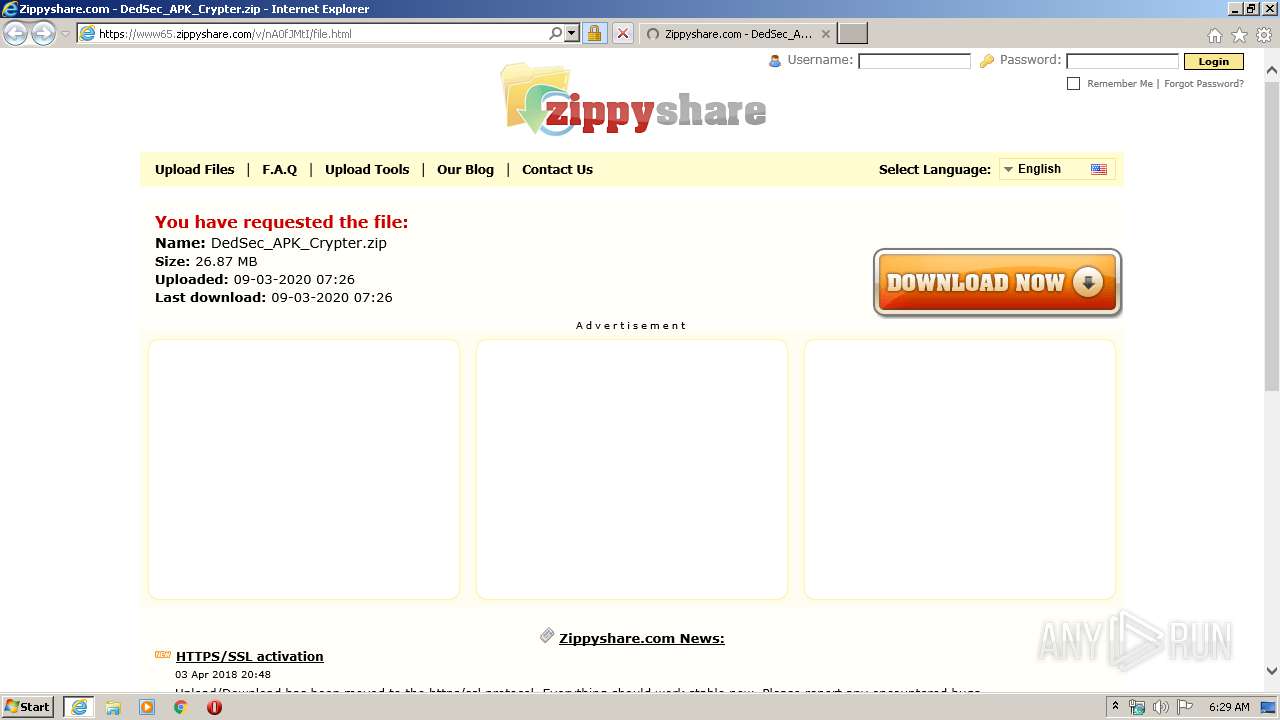Go forward with the browser Forward arrow
The height and width of the screenshot is (720, 1280).
pos(43,33)
